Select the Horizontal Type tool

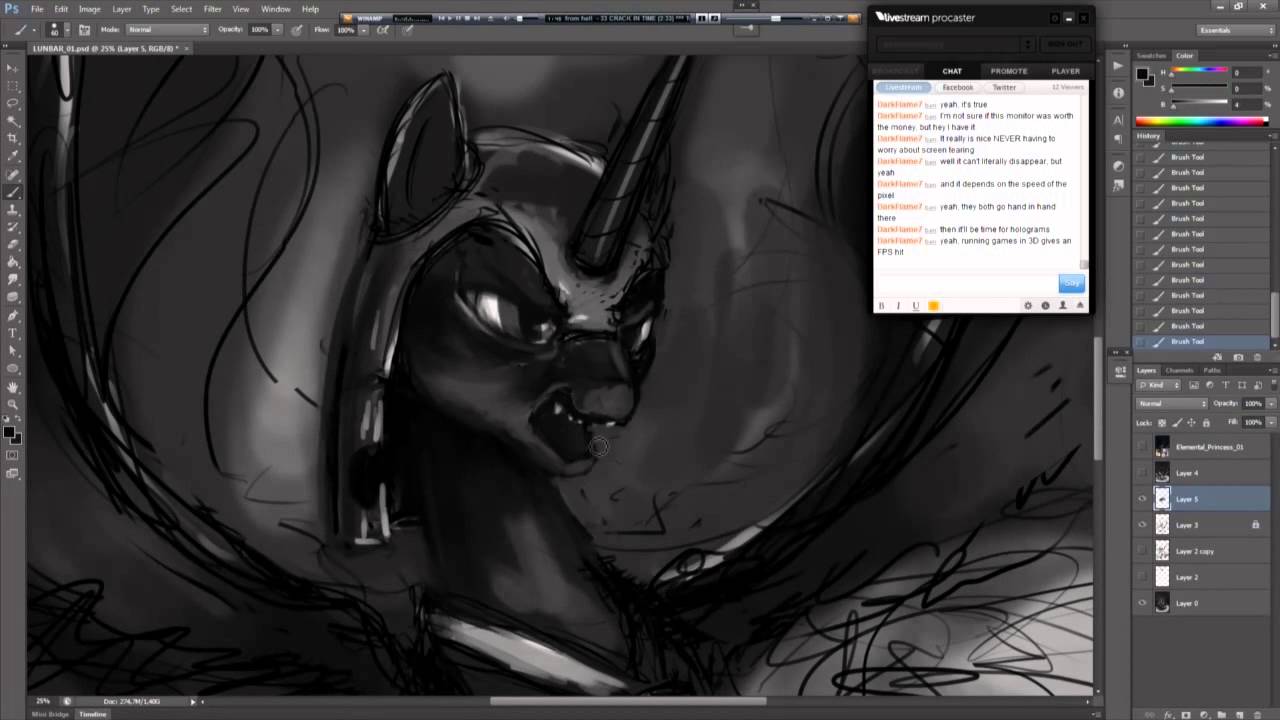click(x=12, y=332)
